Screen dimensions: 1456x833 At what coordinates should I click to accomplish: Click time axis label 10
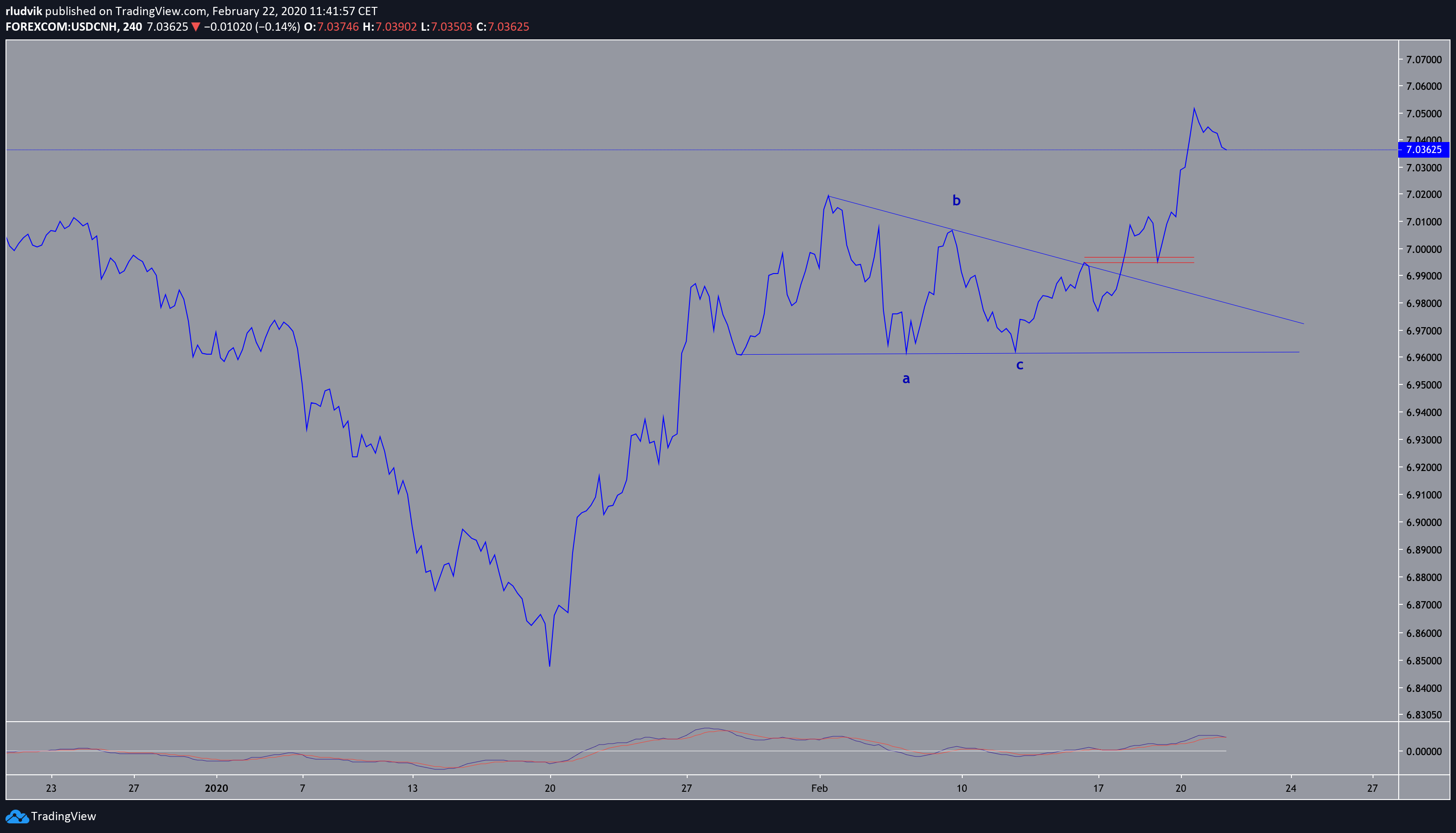tap(962, 789)
